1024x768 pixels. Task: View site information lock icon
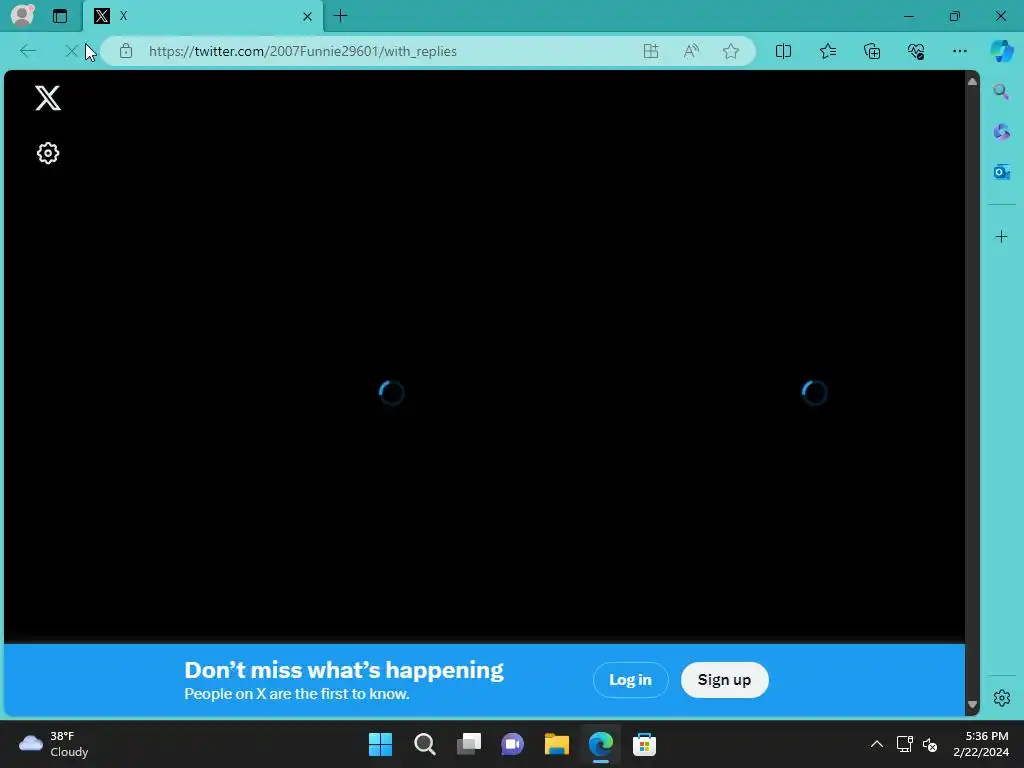coord(126,51)
